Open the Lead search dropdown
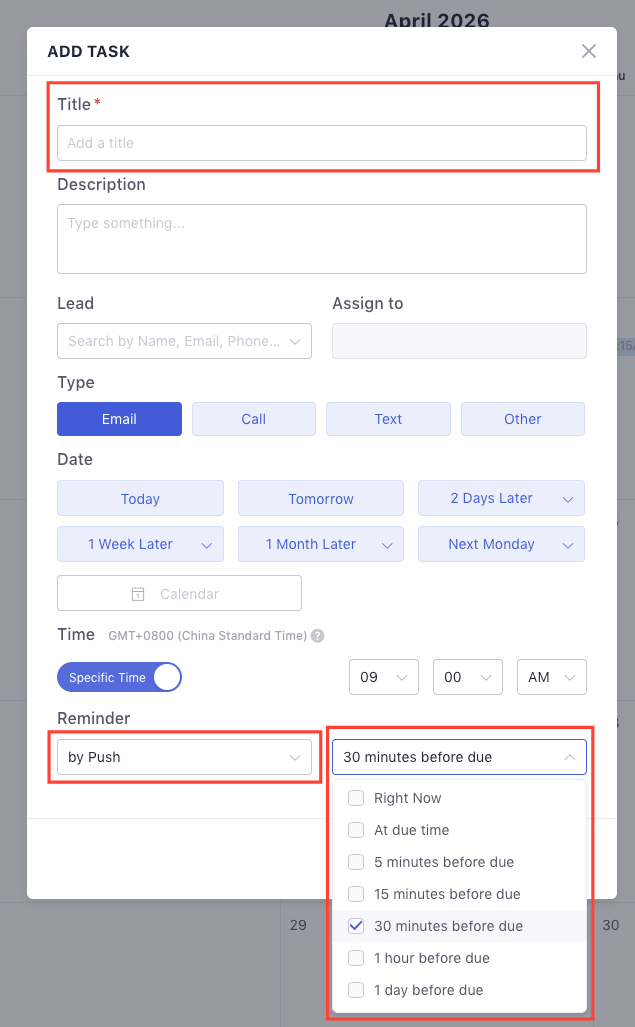The image size is (635, 1027). [184, 341]
